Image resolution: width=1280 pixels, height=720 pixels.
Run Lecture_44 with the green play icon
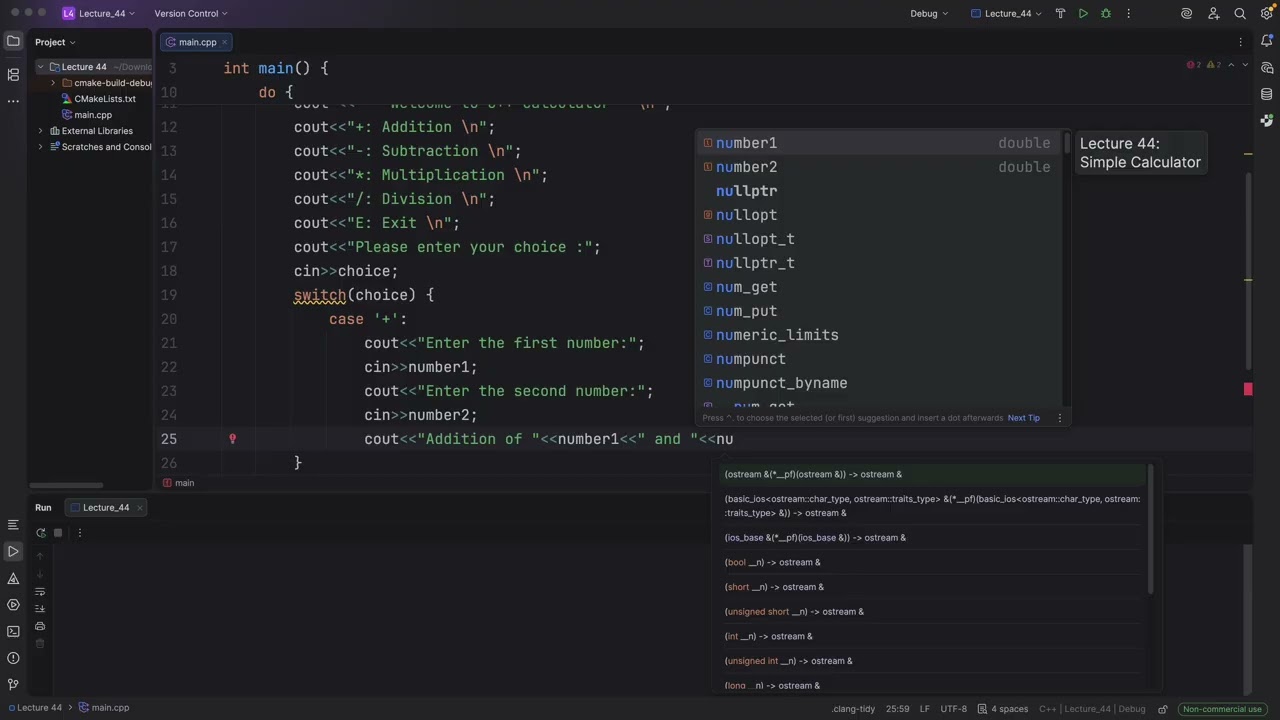pyautogui.click(x=1083, y=14)
